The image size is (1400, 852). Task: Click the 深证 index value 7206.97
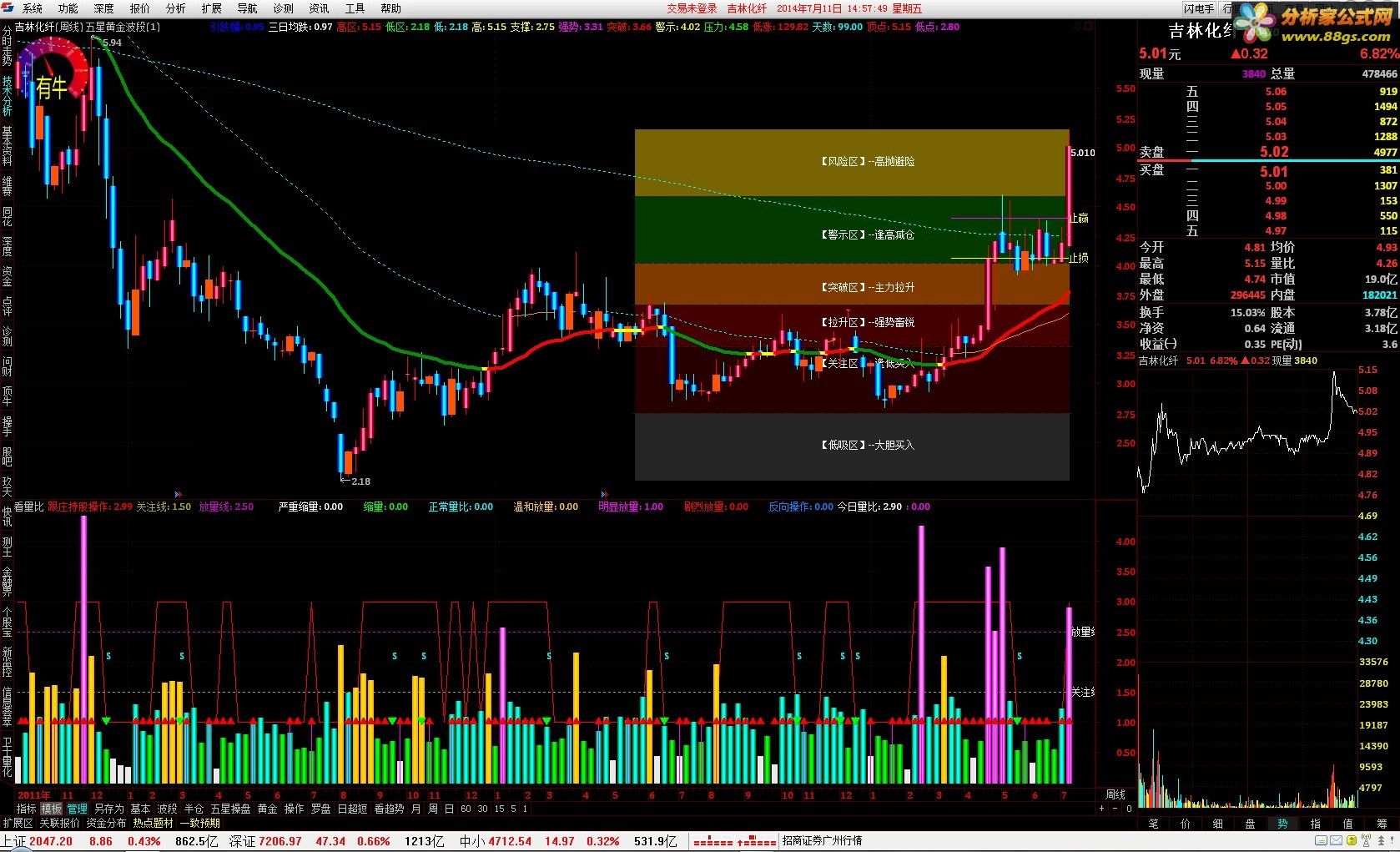tap(279, 841)
